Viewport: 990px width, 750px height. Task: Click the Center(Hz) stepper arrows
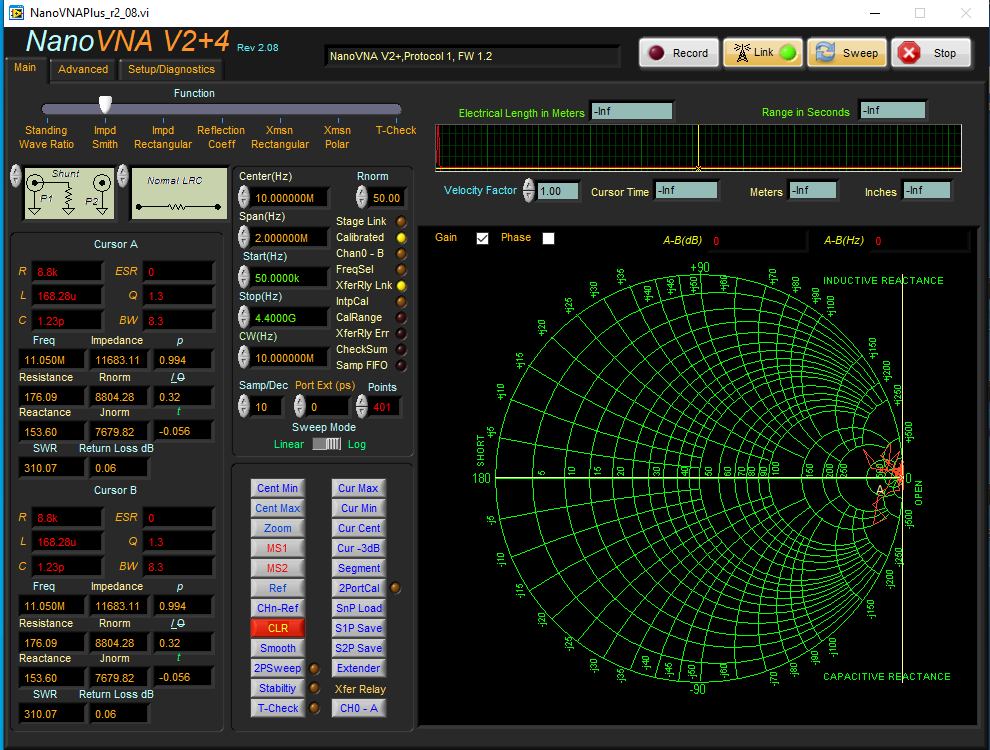243,198
